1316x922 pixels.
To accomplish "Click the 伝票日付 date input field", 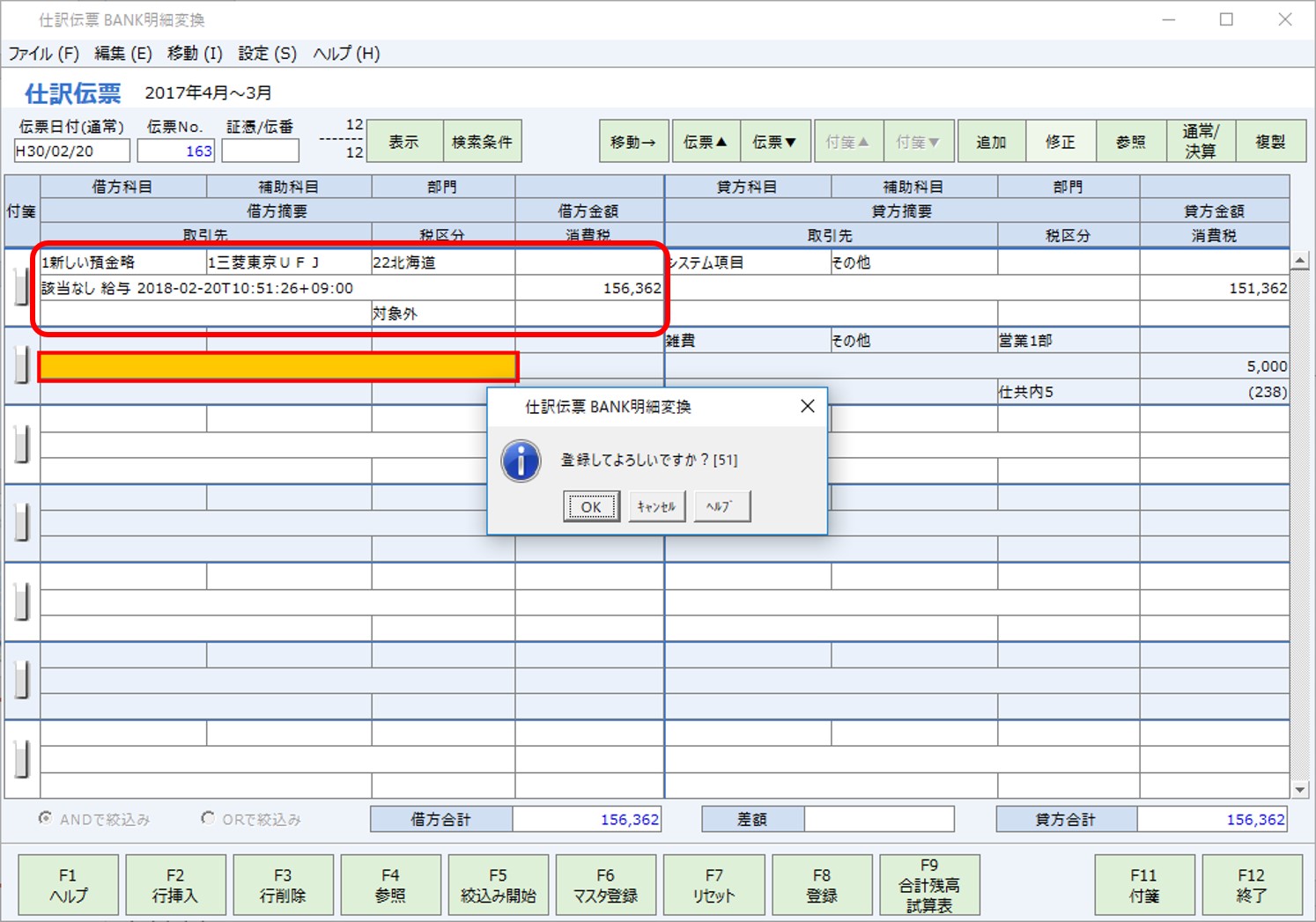I will pyautogui.click(x=70, y=151).
